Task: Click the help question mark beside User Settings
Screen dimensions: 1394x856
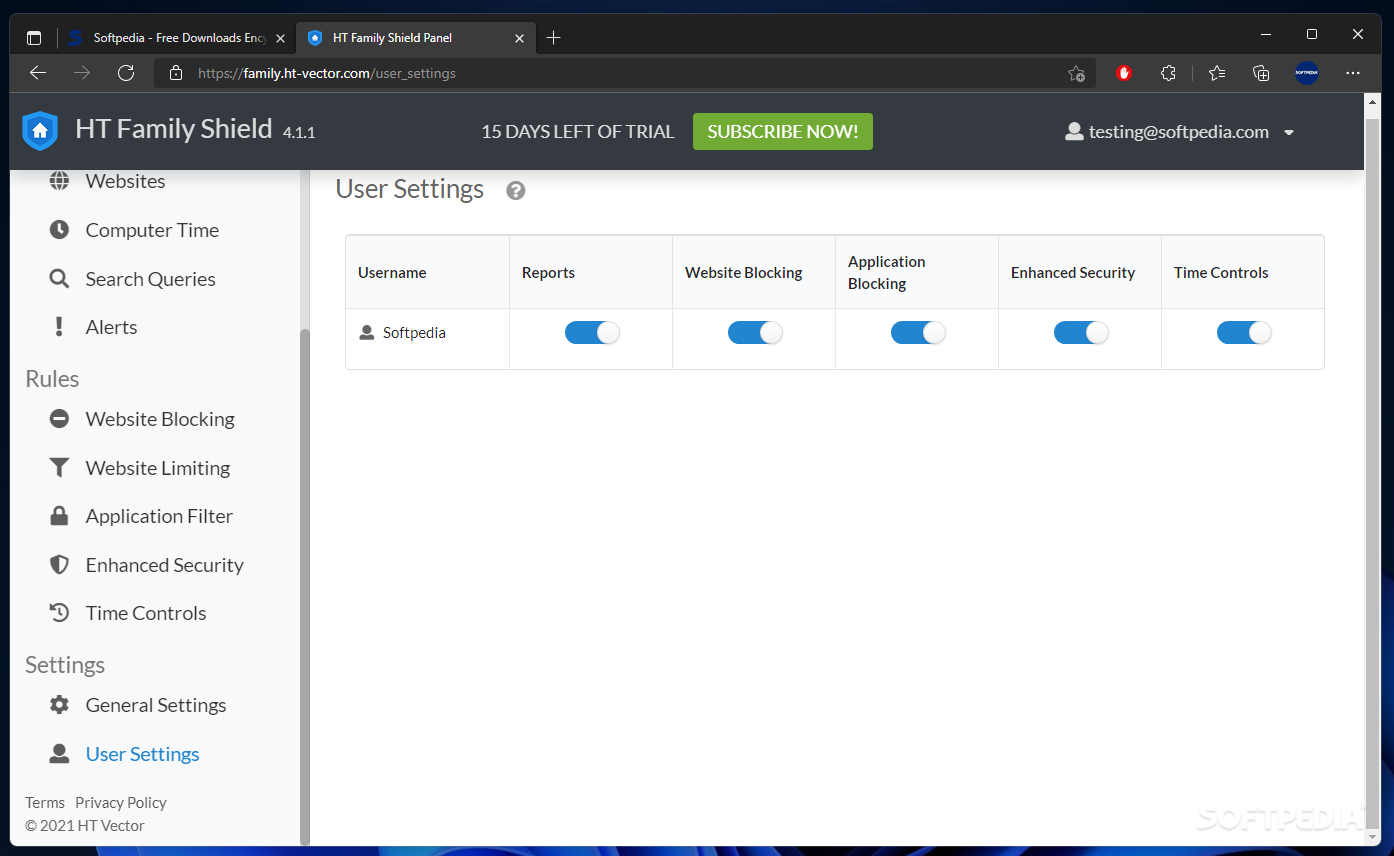Action: point(516,190)
